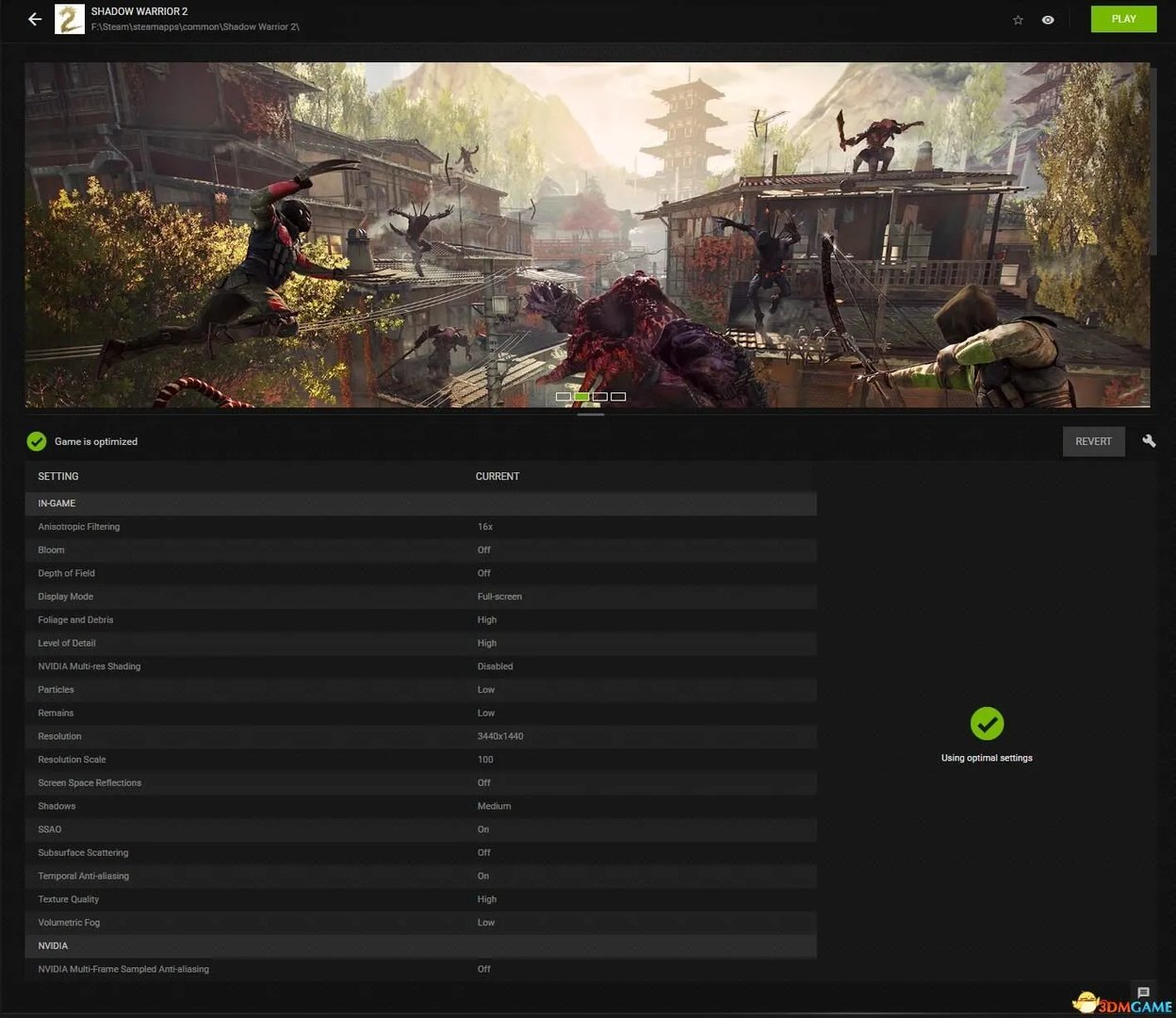Viewport: 1176px width, 1018px height.
Task: Click the REVERT button
Action: (1093, 441)
